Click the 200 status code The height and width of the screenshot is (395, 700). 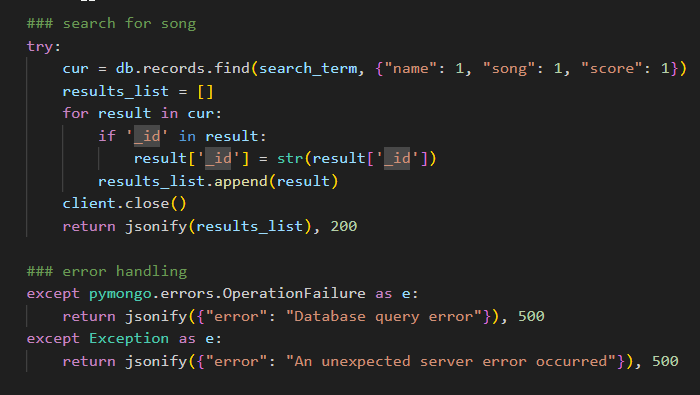343,226
